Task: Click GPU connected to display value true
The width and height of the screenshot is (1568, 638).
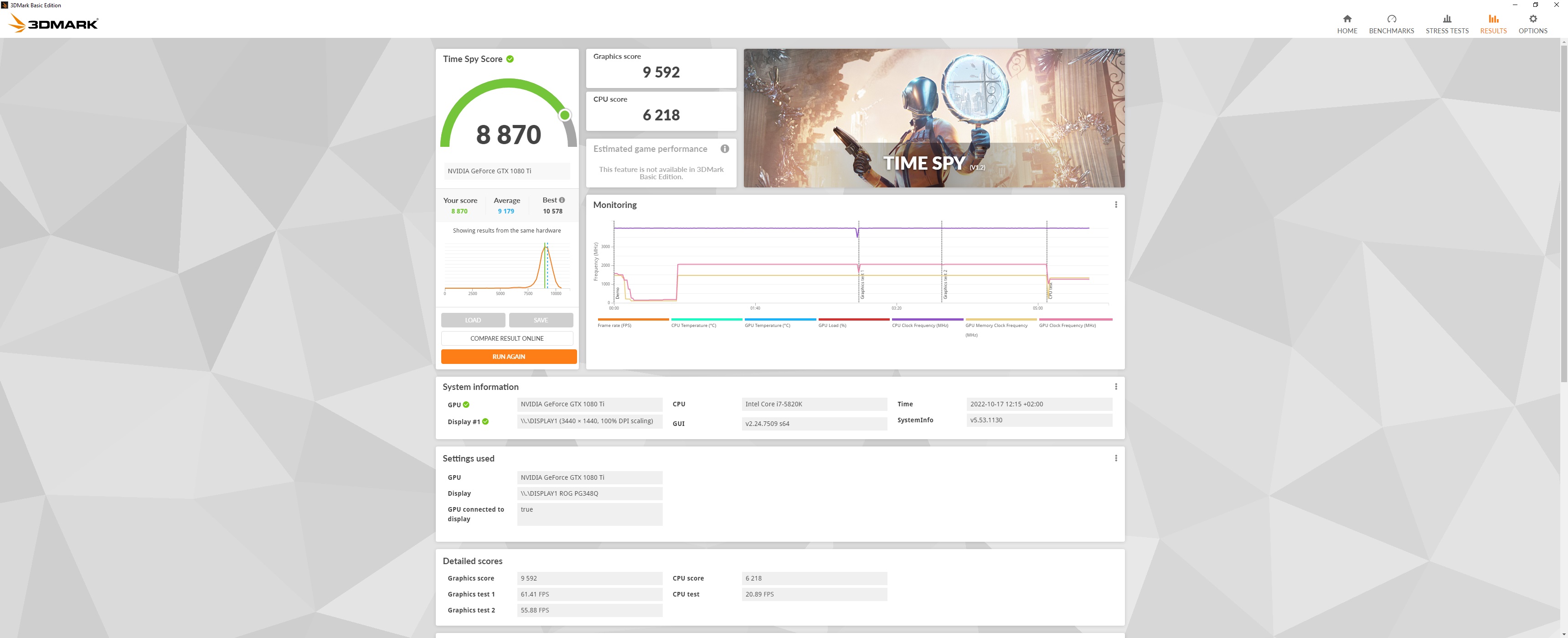Action: [589, 514]
